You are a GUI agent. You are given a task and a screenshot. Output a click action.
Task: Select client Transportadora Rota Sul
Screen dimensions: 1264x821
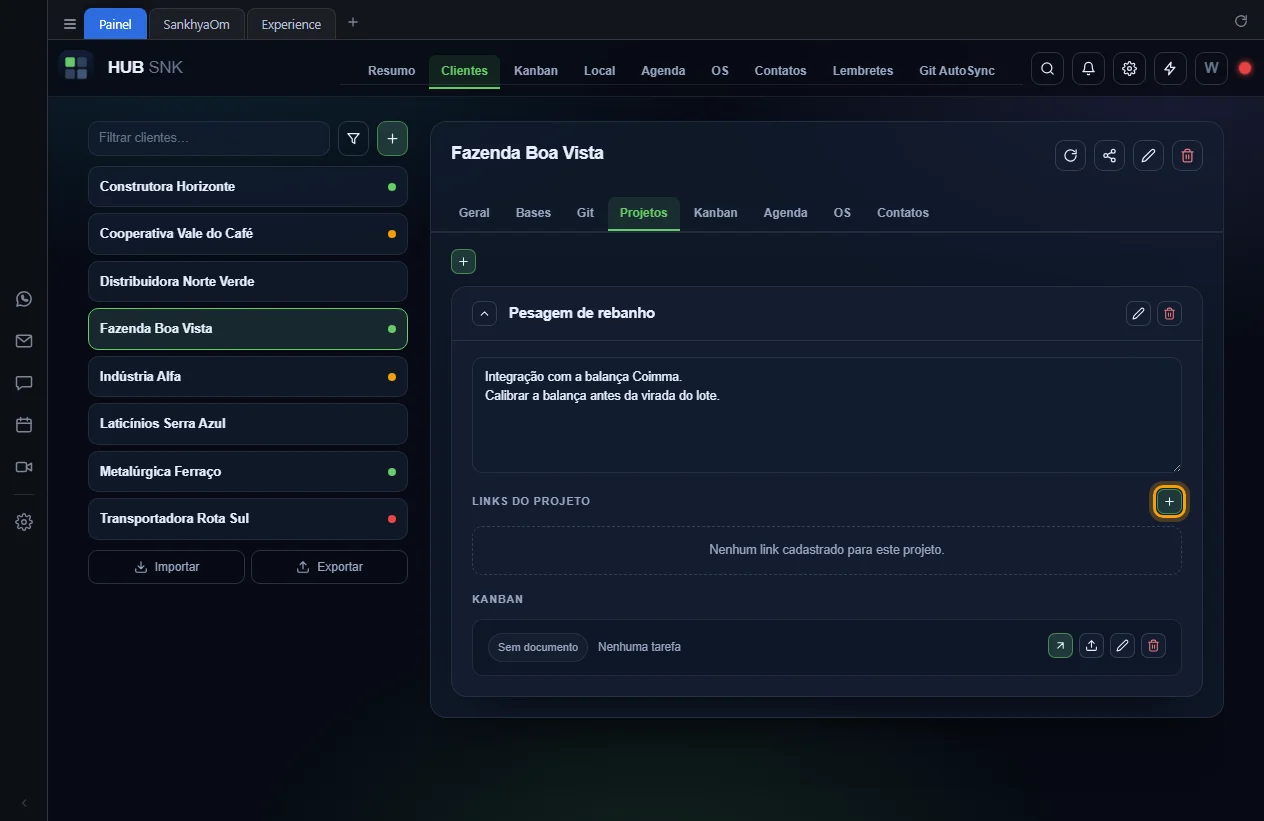(248, 519)
